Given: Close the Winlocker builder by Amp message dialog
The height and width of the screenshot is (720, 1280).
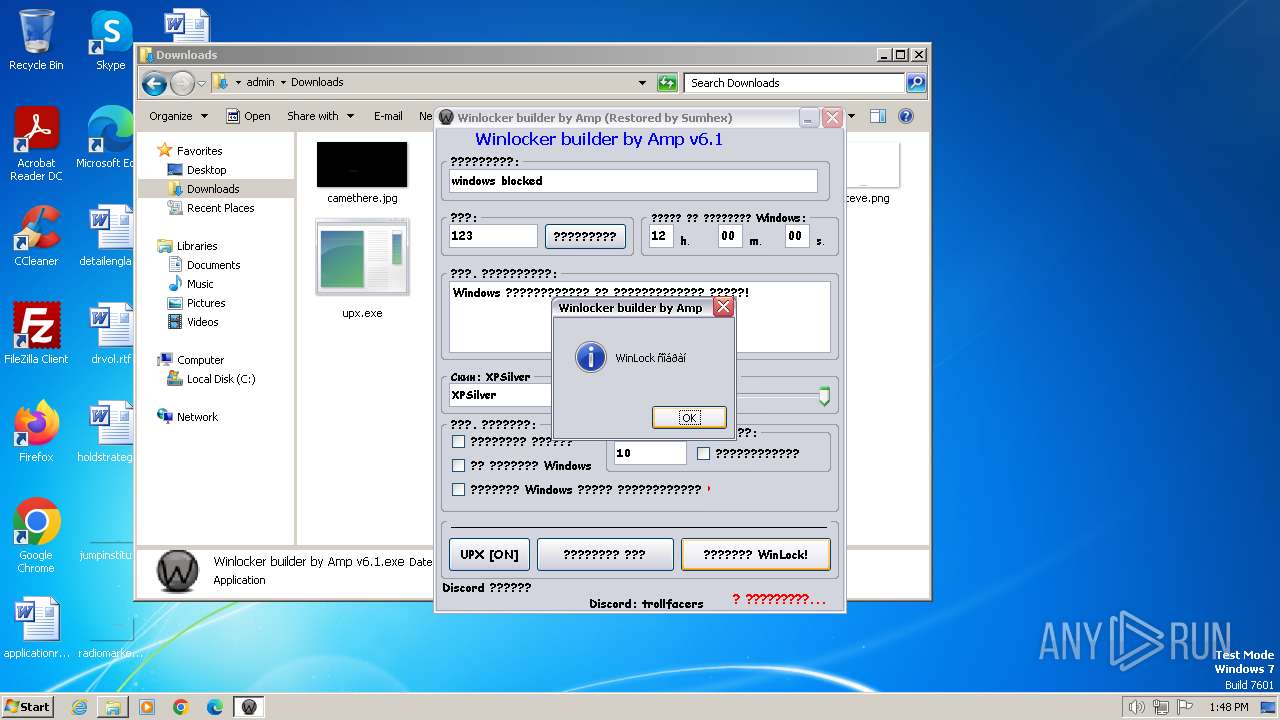Looking at the screenshot, I should 723,307.
